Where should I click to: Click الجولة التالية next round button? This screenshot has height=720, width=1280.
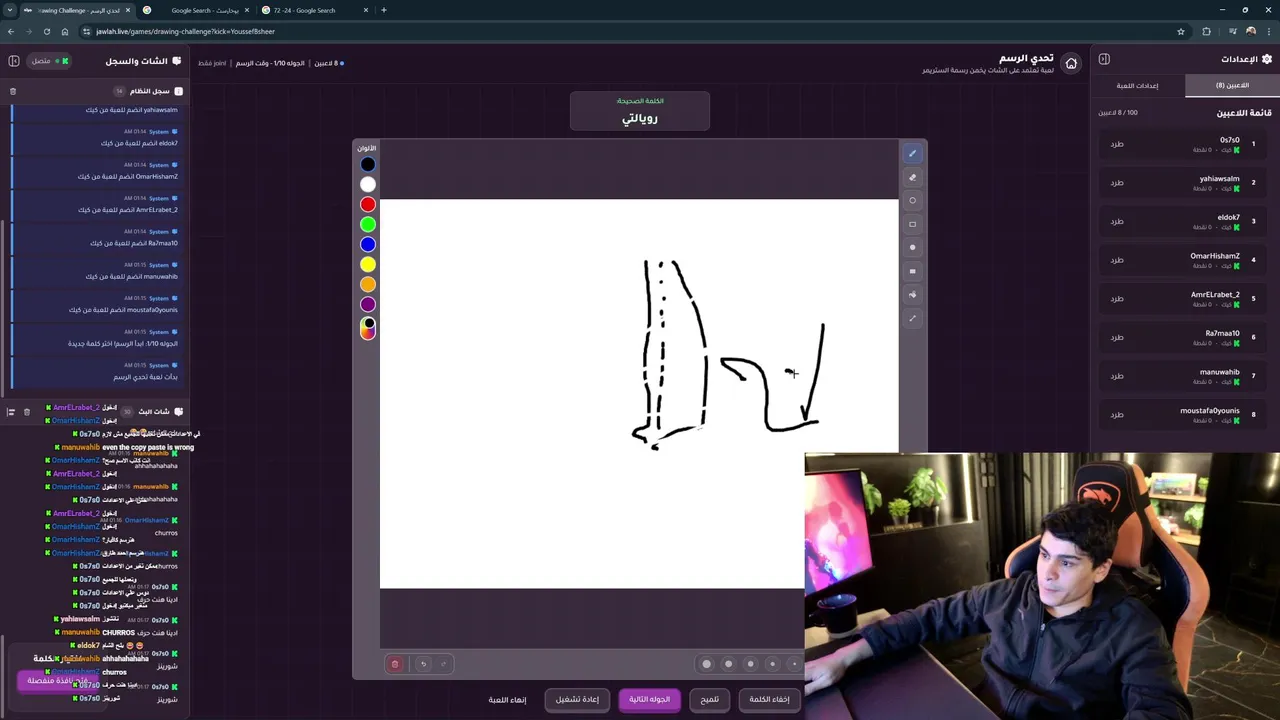point(649,699)
